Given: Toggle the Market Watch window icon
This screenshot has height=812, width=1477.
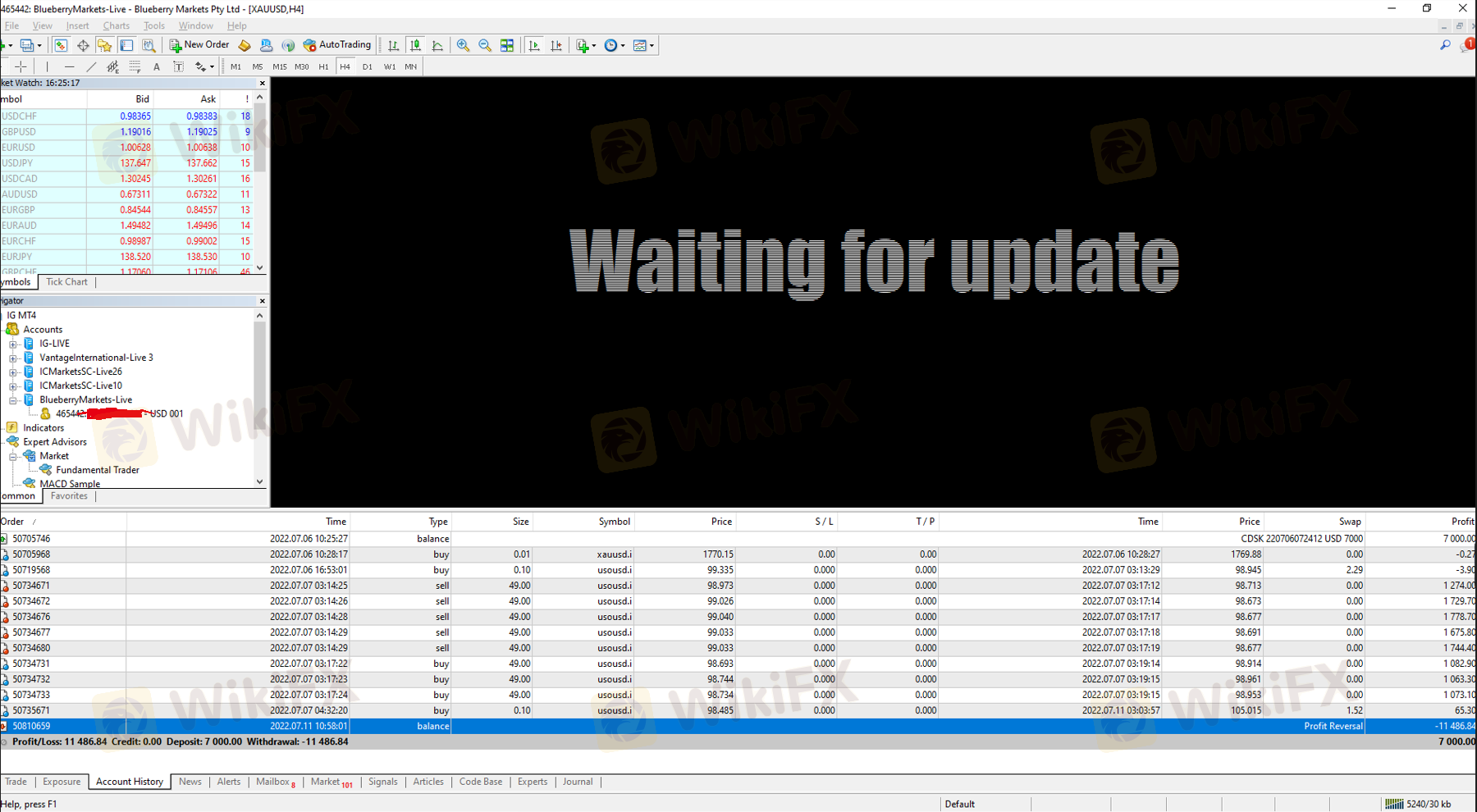Looking at the screenshot, I should (61, 45).
